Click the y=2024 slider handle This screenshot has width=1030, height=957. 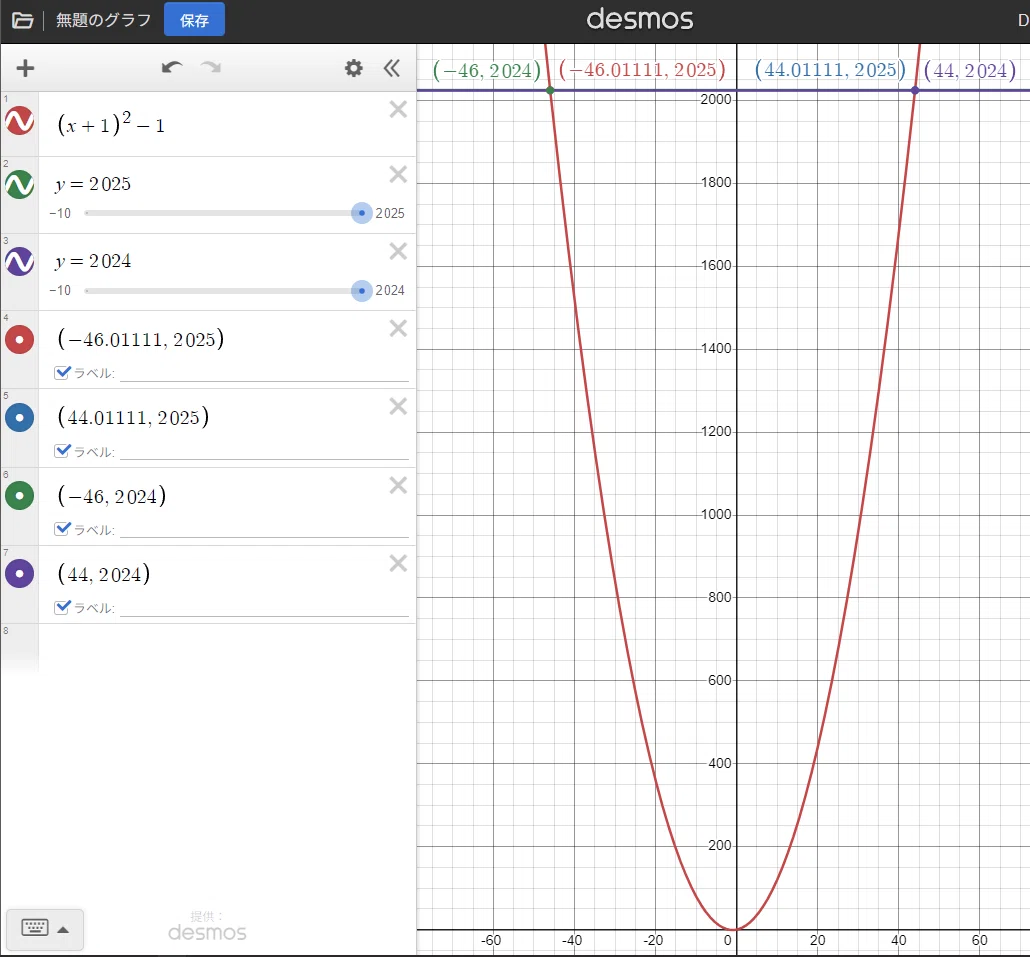pyautogui.click(x=361, y=290)
